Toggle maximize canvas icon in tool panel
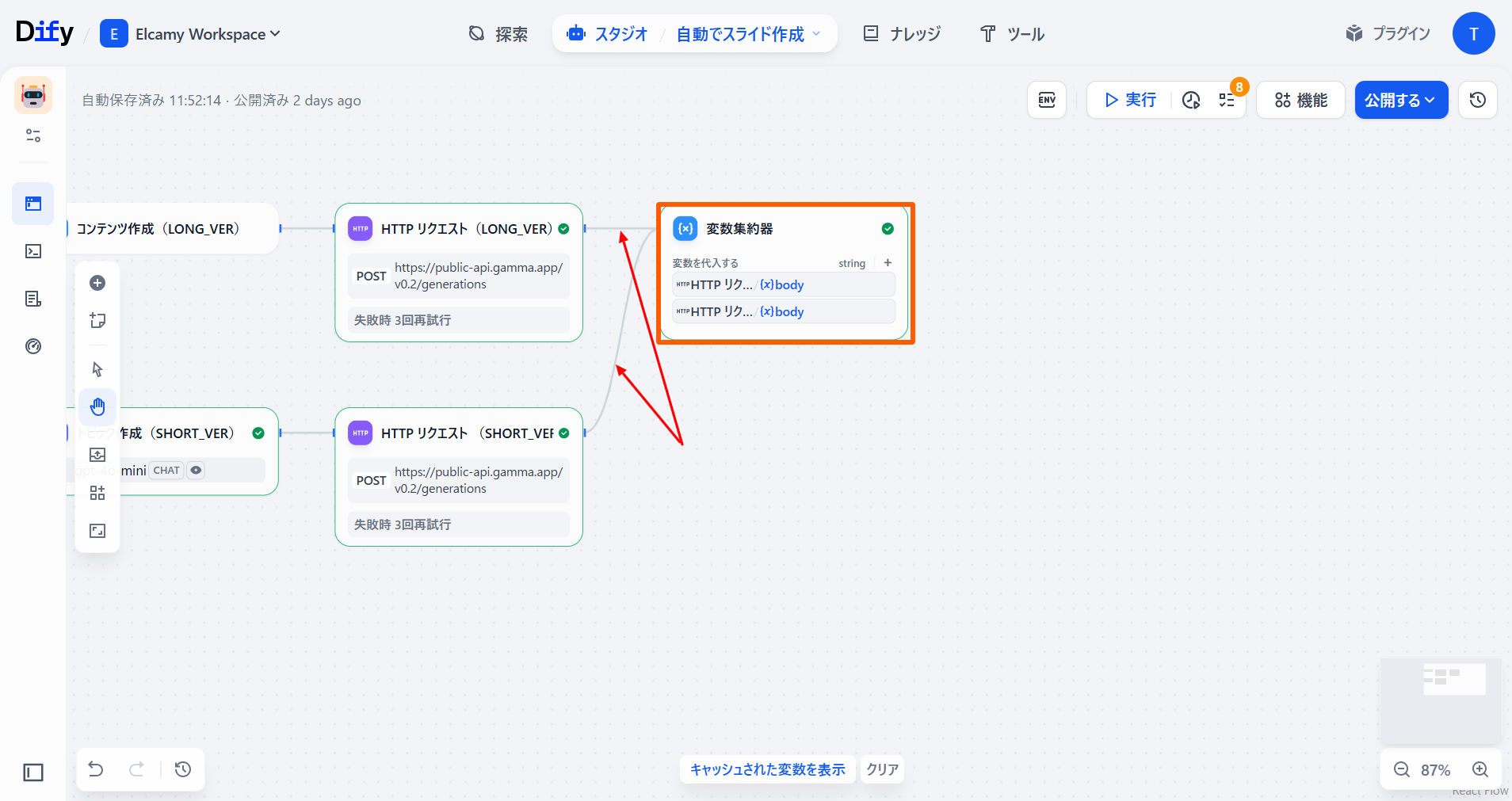 point(97,531)
